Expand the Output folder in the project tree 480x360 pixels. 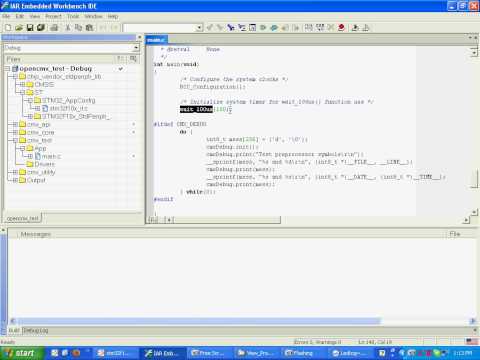tap(15, 180)
